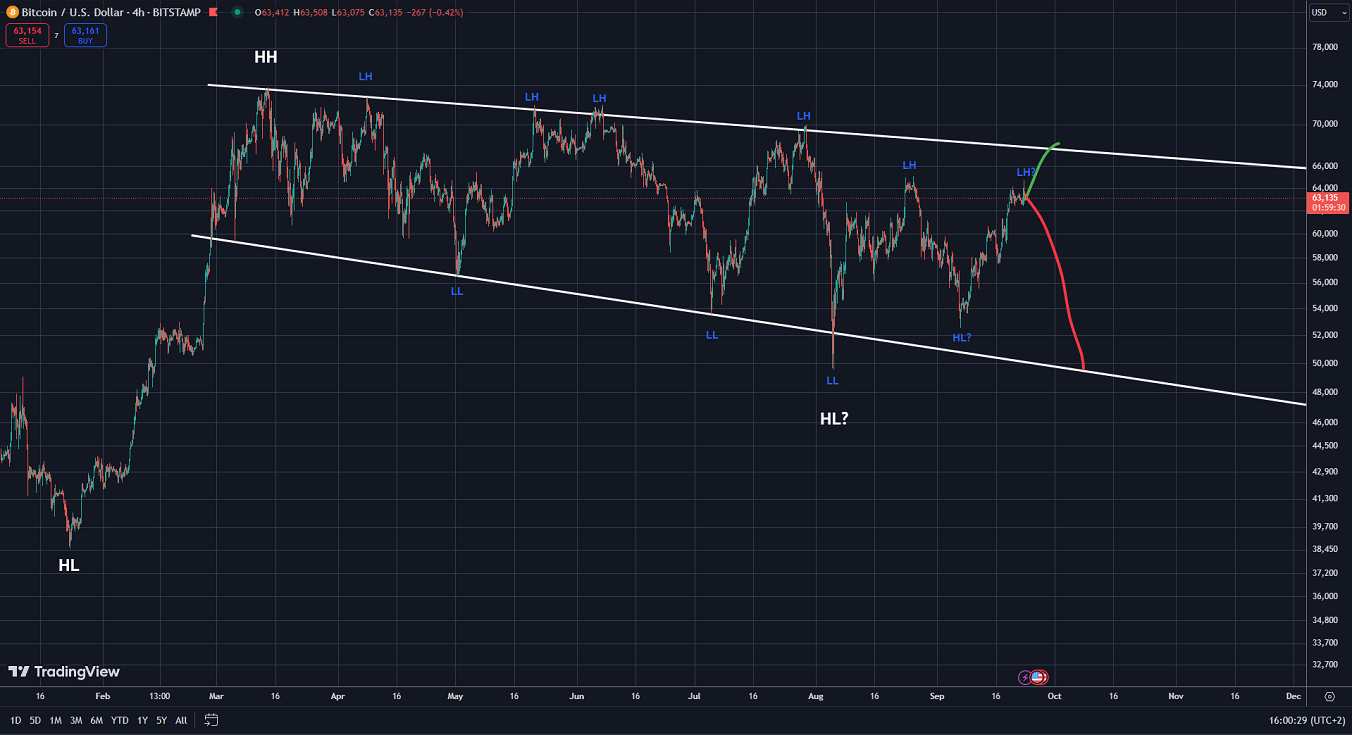Select the 1D time range
The image size is (1352, 735).
(15, 720)
